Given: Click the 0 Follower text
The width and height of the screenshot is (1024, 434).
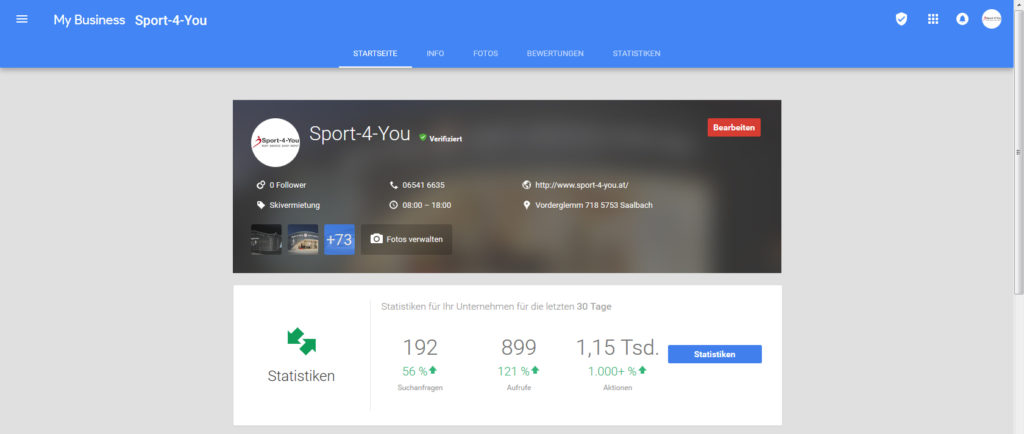Looking at the screenshot, I should (287, 185).
